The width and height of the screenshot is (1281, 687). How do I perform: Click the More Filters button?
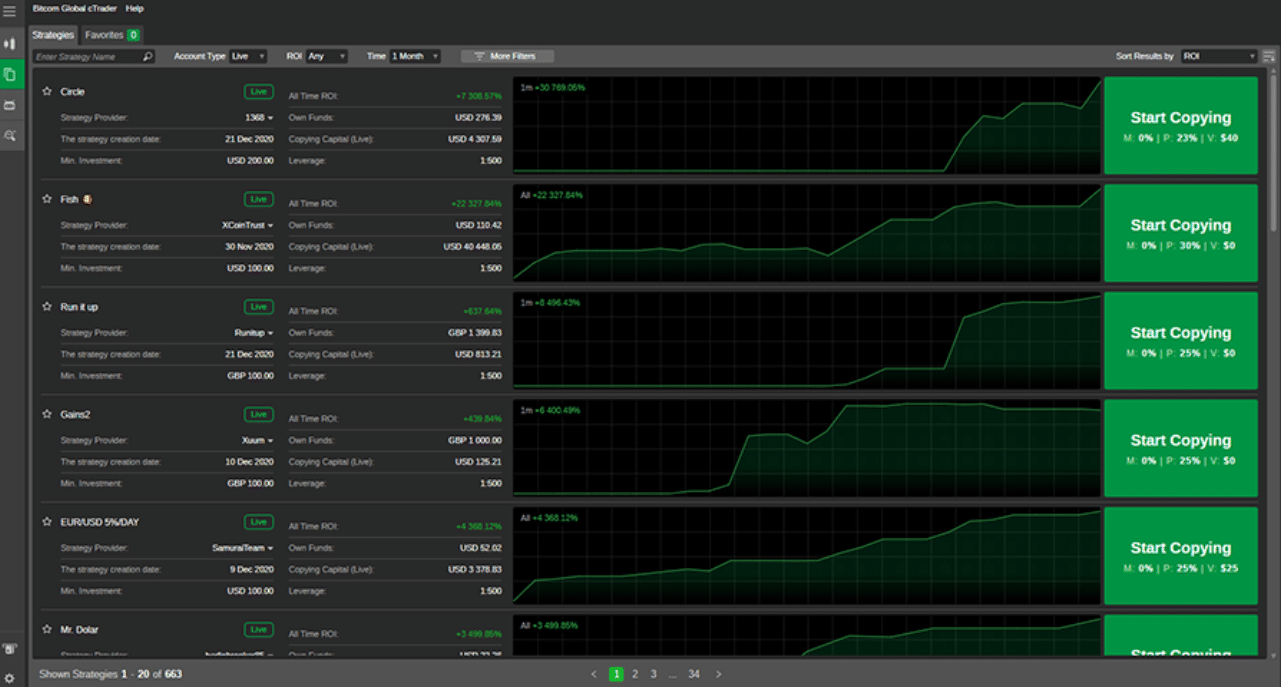[506, 57]
